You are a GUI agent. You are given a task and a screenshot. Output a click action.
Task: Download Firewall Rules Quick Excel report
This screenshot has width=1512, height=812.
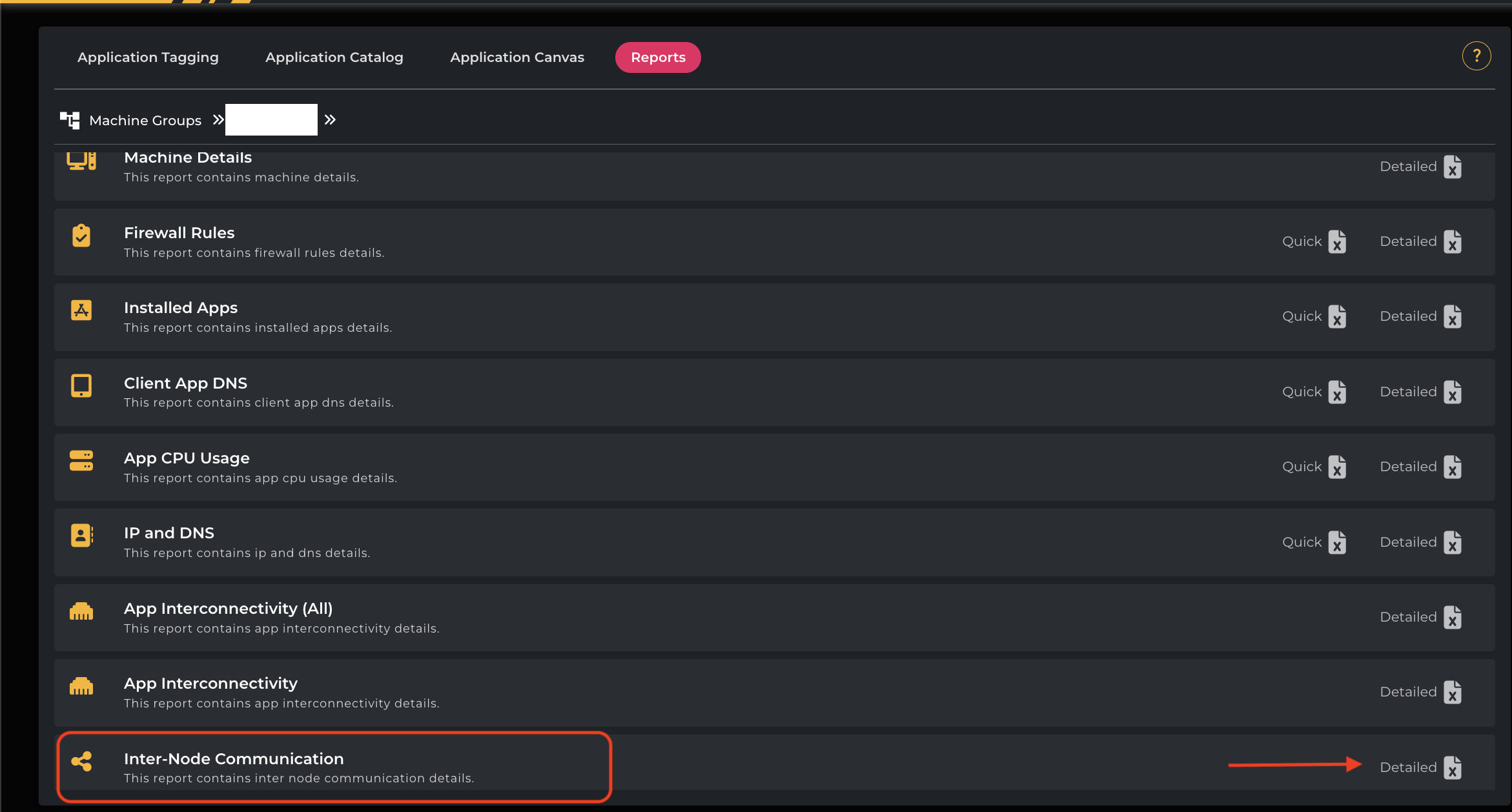click(x=1337, y=242)
